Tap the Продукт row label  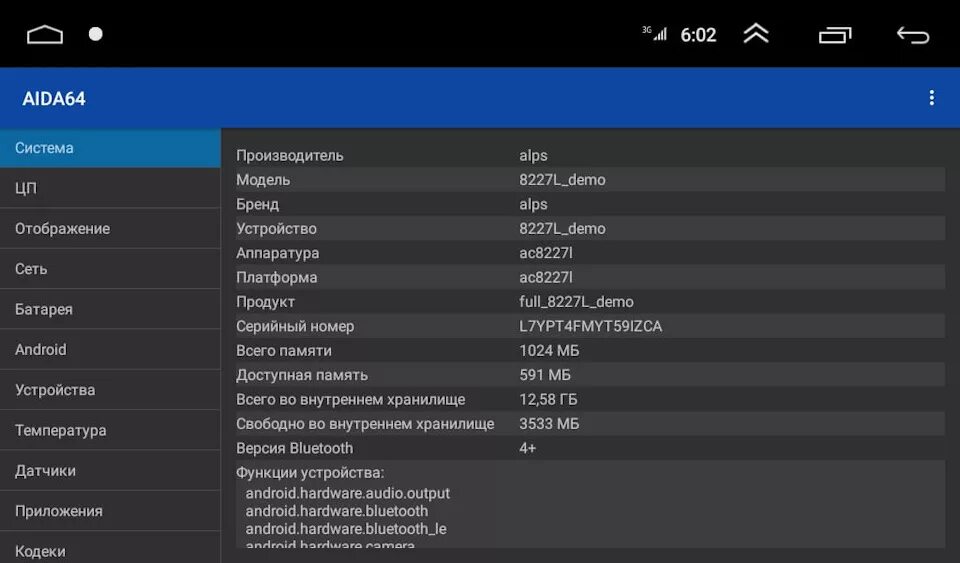[265, 302]
